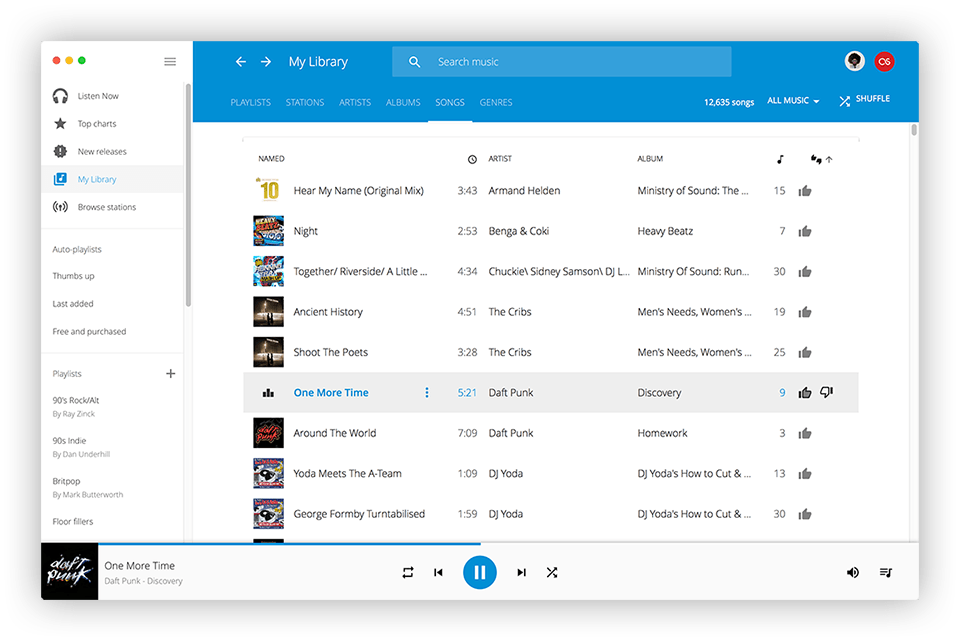Switch to the ARTISTS tab
Image resolution: width=960 pixels, height=641 pixels.
[355, 102]
